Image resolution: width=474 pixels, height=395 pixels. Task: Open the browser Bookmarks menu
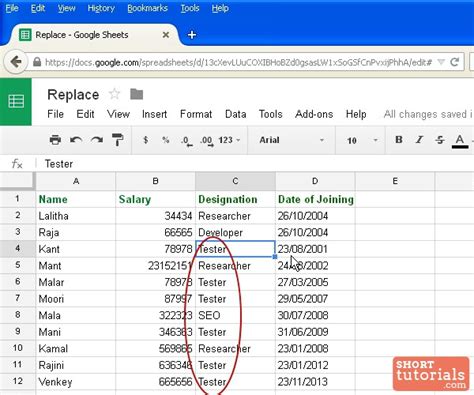point(147,8)
